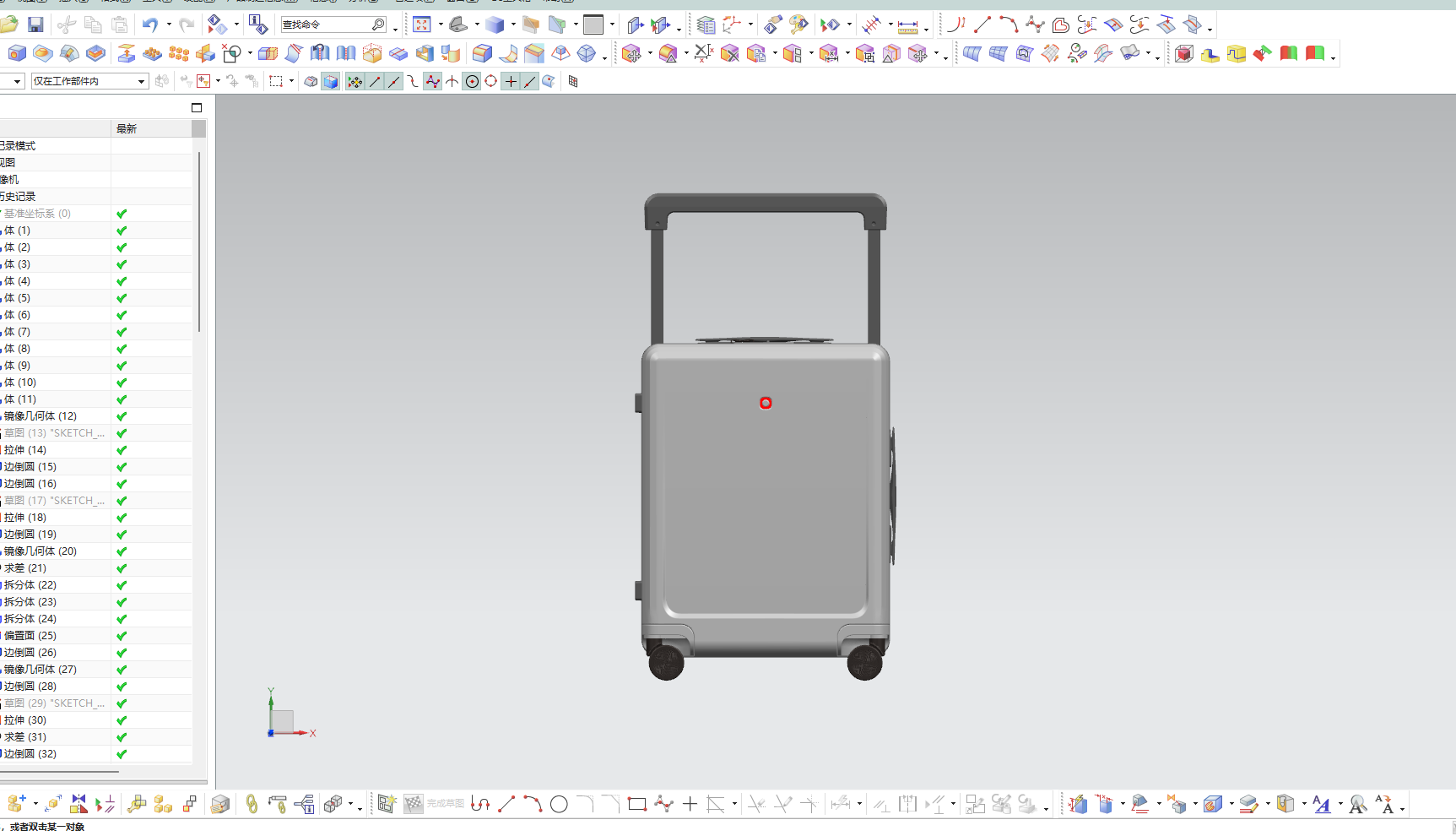This screenshot has height=836, width=1456.
Task: Expand the Move Face icon dropdown arrow
Action: point(650,55)
